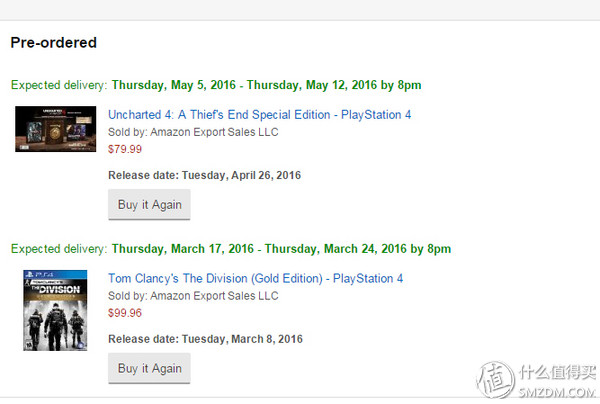Screen dimensions: 600x404
Task: Click Buy it Again for Uncharted 4
Action: pyautogui.click(x=149, y=205)
